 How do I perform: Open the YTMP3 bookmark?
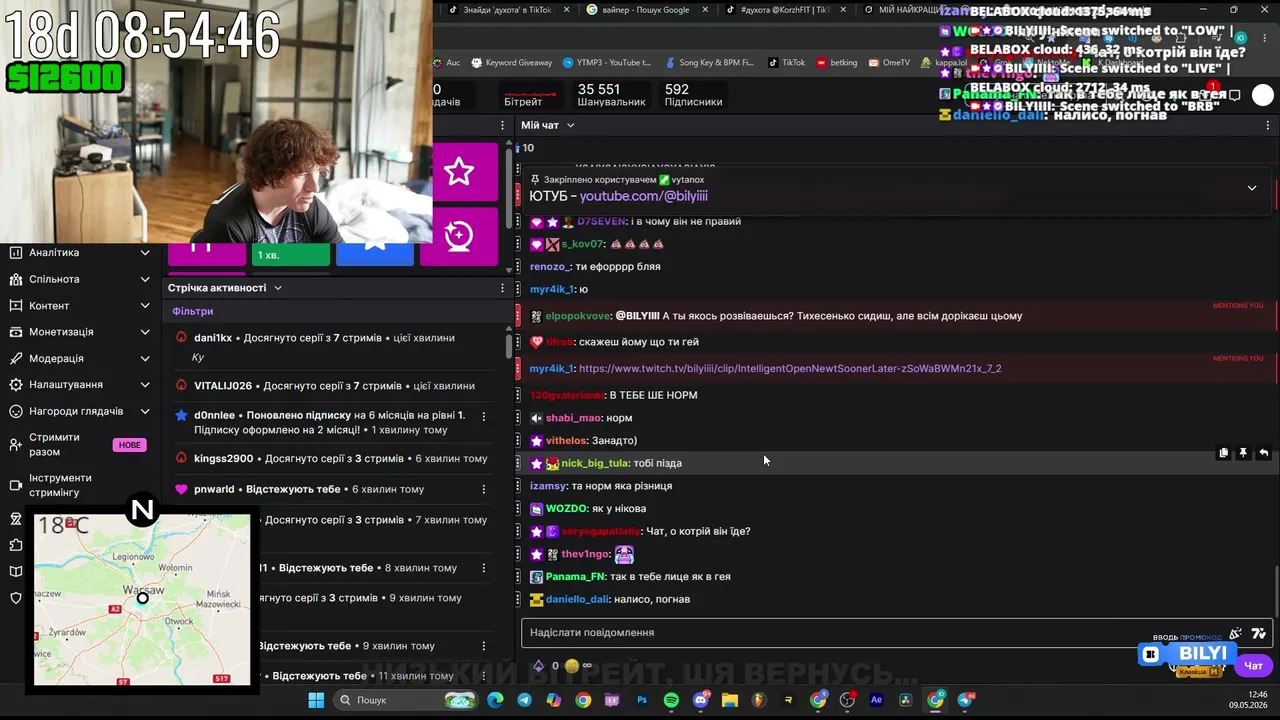(606, 62)
